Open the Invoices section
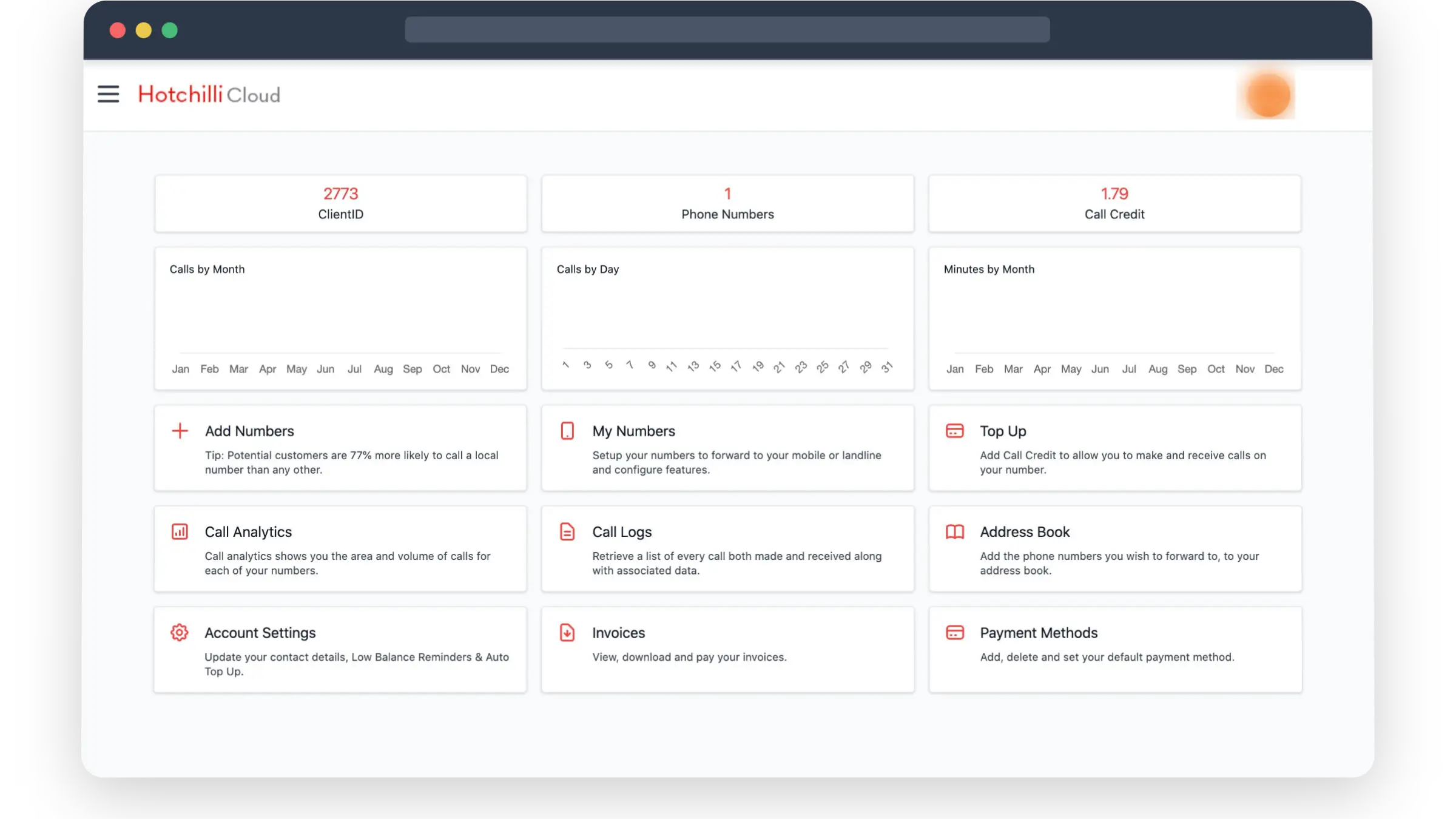 (727, 650)
